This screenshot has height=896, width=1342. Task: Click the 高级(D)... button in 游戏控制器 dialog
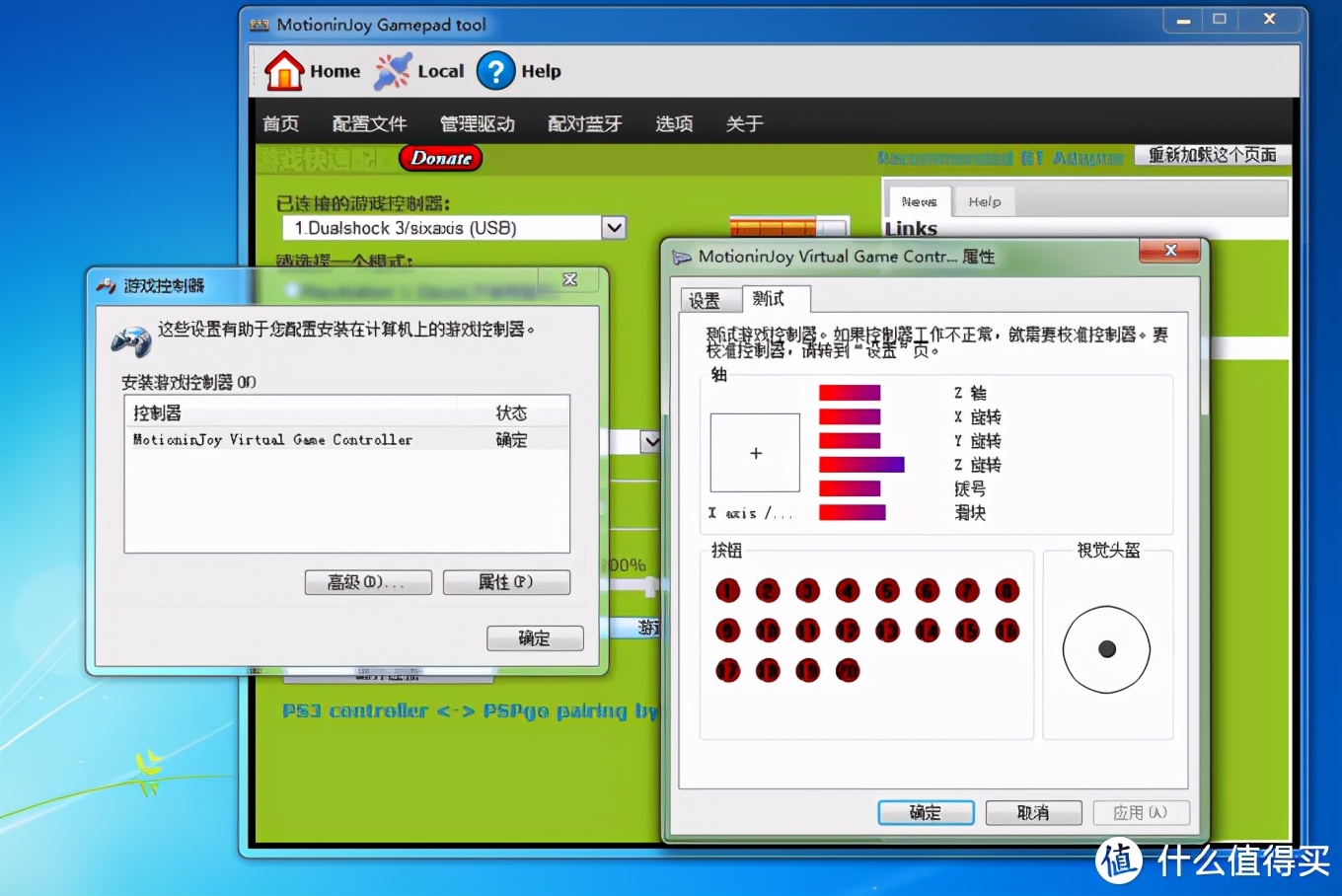coord(368,582)
